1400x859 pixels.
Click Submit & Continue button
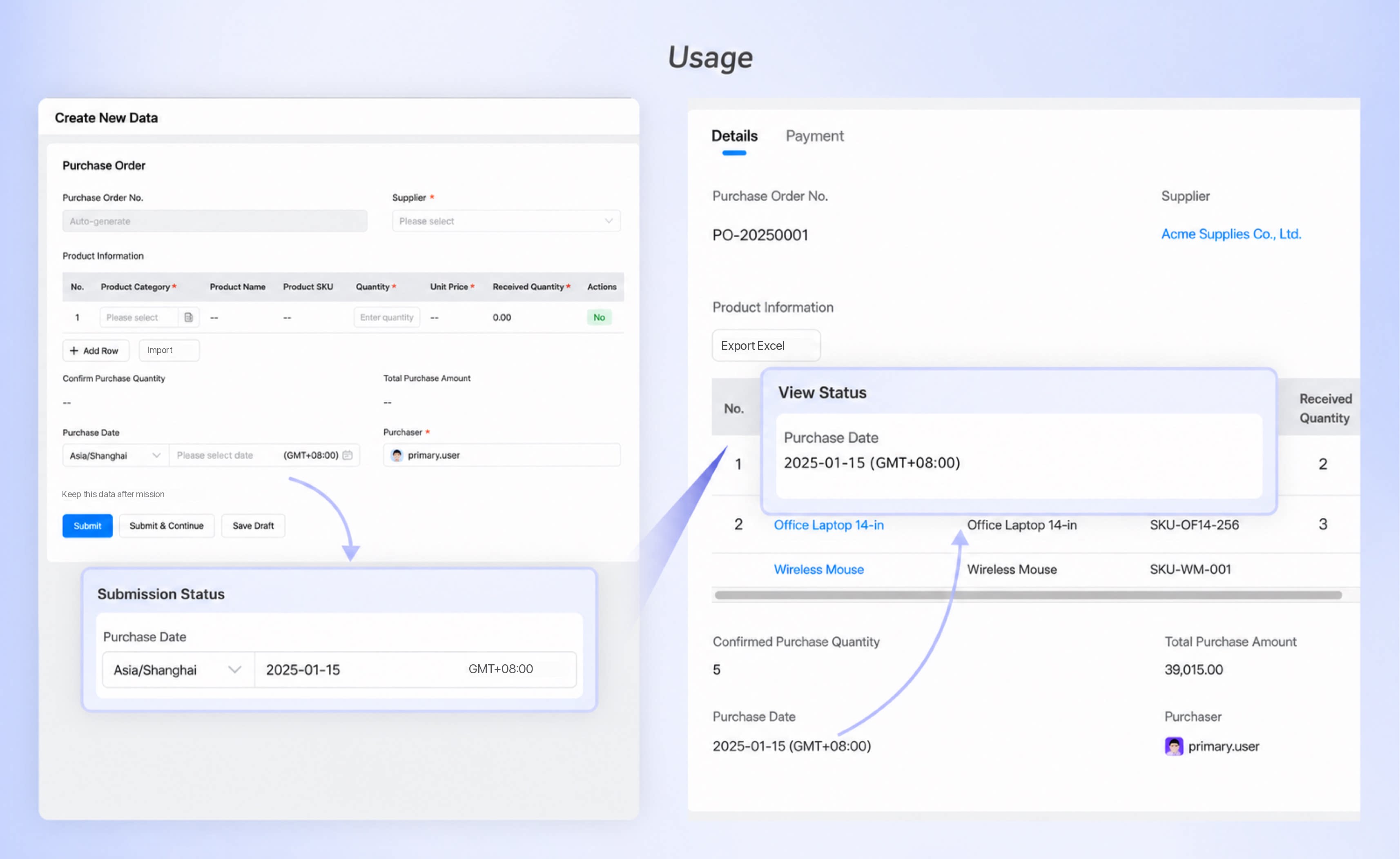(167, 525)
